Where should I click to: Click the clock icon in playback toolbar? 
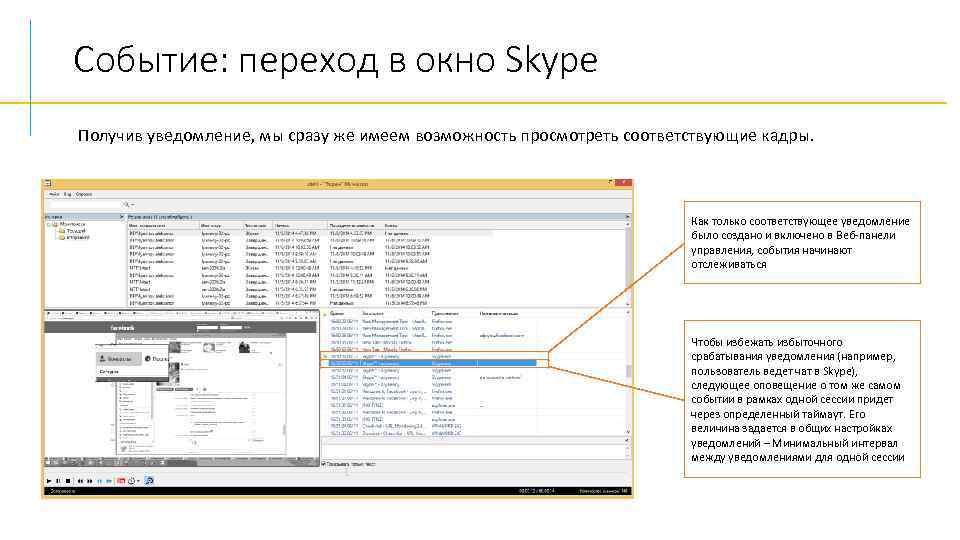tap(132, 481)
